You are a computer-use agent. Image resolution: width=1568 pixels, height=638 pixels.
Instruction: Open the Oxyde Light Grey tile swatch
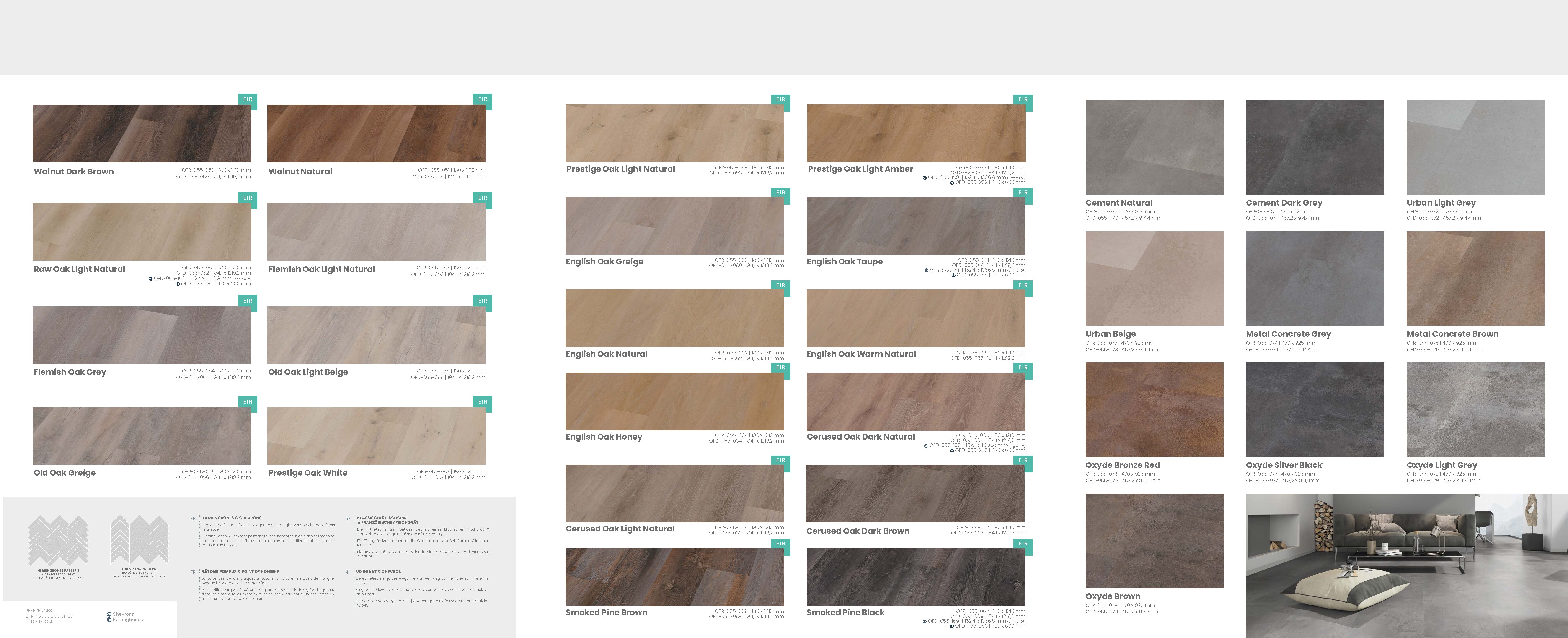[1475, 409]
